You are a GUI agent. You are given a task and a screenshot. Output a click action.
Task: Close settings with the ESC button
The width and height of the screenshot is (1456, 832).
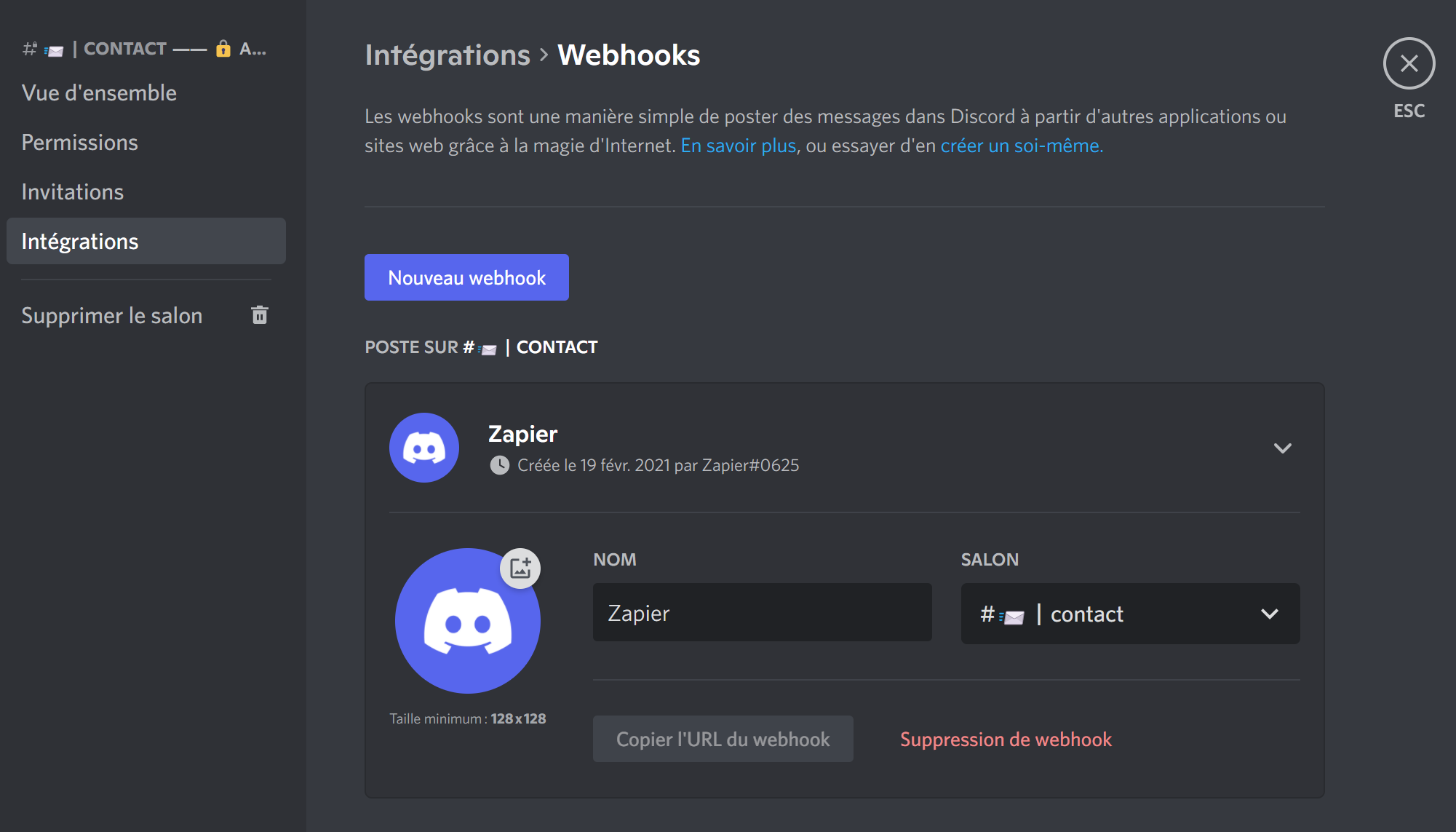click(x=1409, y=63)
